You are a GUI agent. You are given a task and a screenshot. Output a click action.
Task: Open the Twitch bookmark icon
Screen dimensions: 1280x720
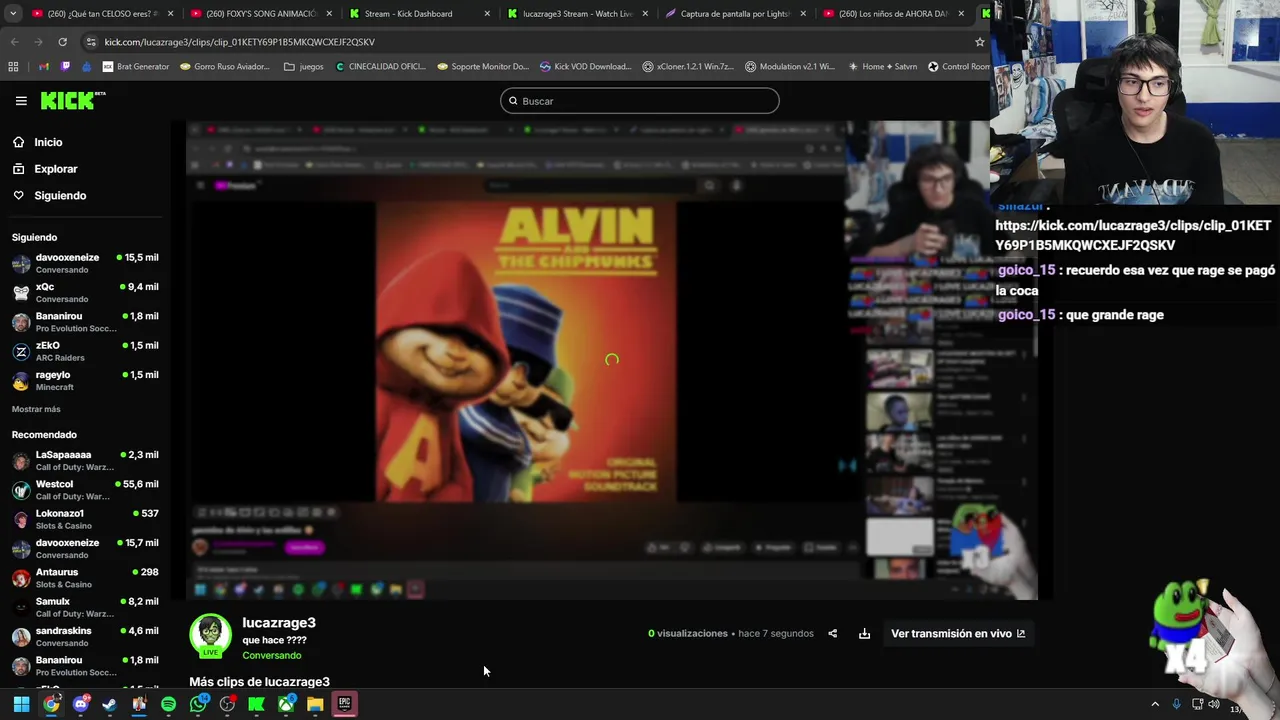coord(66,67)
